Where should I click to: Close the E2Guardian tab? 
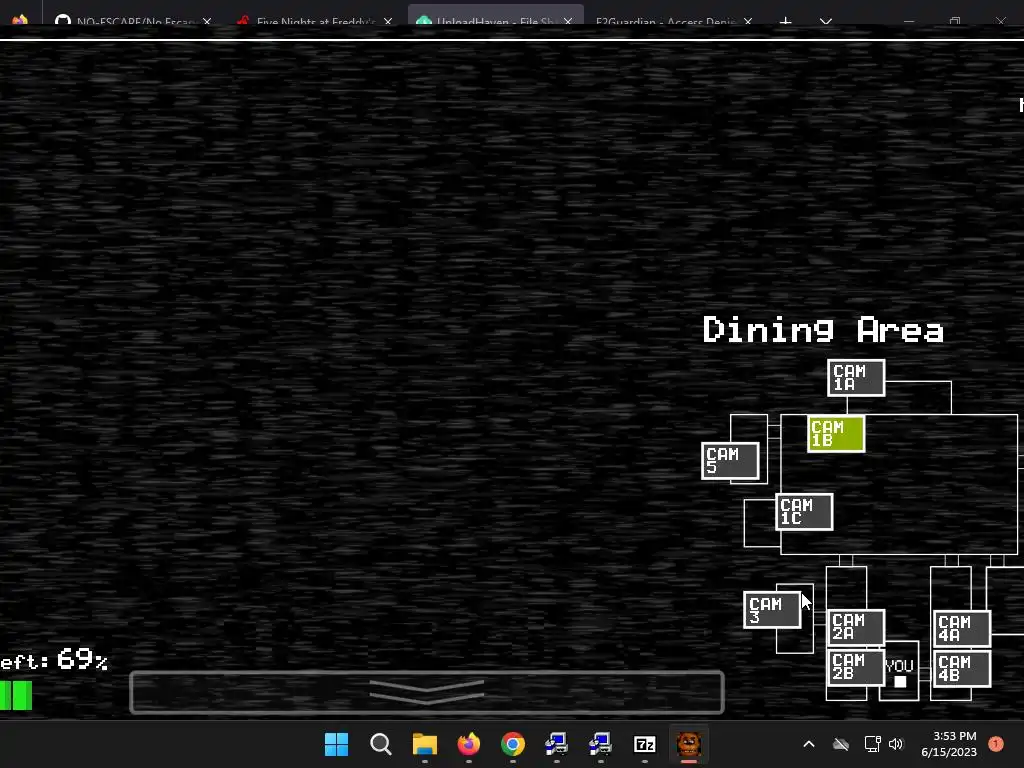748,22
